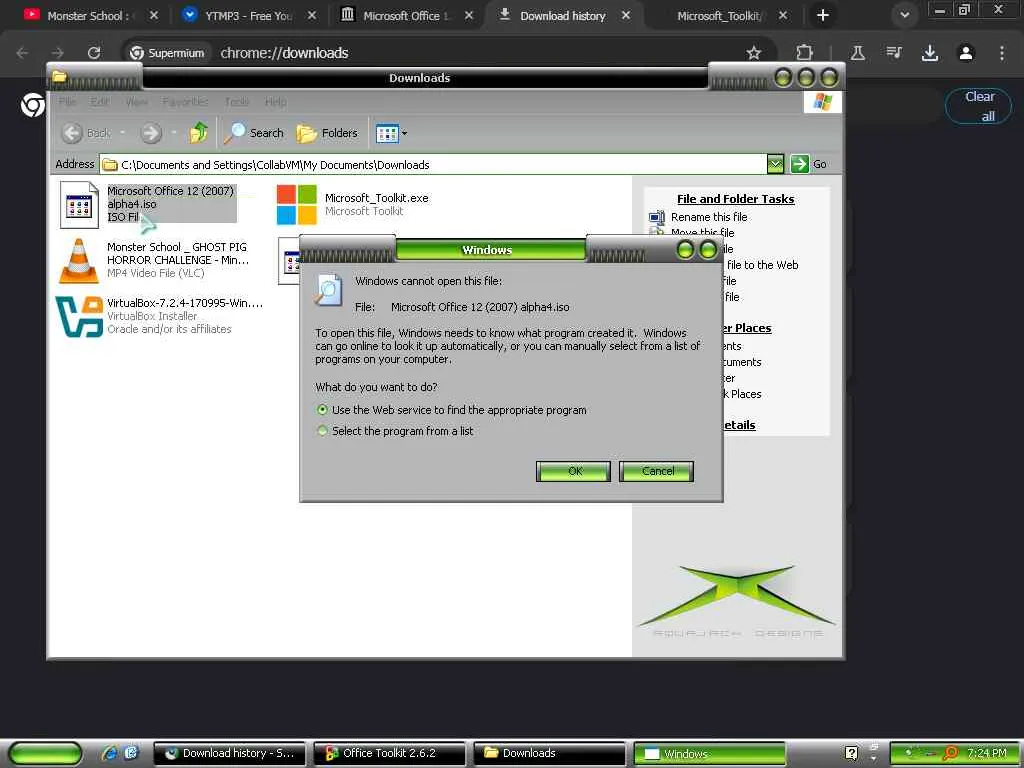1024x768 pixels.
Task: Click the green Start button
Action: 46,753
